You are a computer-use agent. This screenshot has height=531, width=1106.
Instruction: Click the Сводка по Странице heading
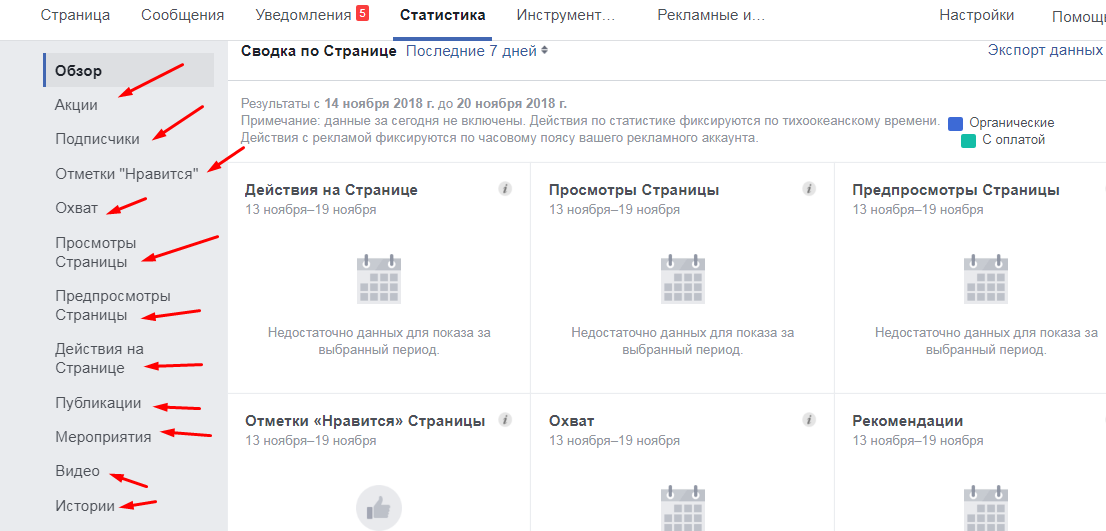pos(319,51)
